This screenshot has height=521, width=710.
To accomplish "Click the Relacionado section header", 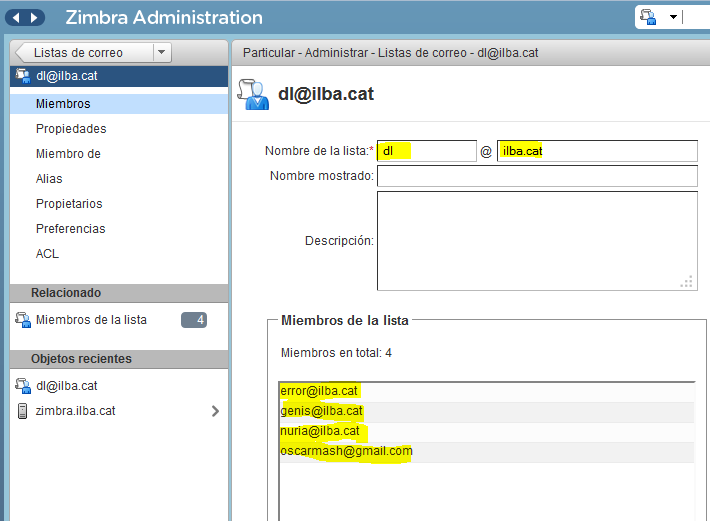I will click(x=119, y=293).
